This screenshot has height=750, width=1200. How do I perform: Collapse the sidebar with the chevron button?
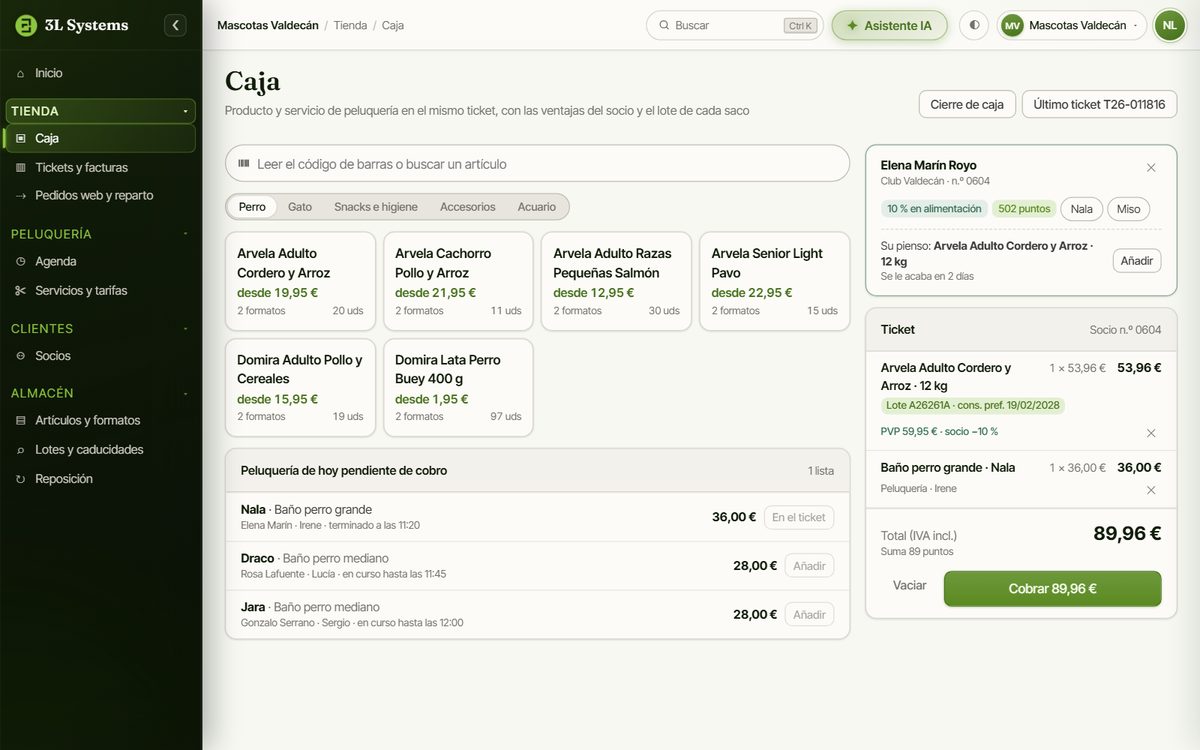(x=176, y=25)
